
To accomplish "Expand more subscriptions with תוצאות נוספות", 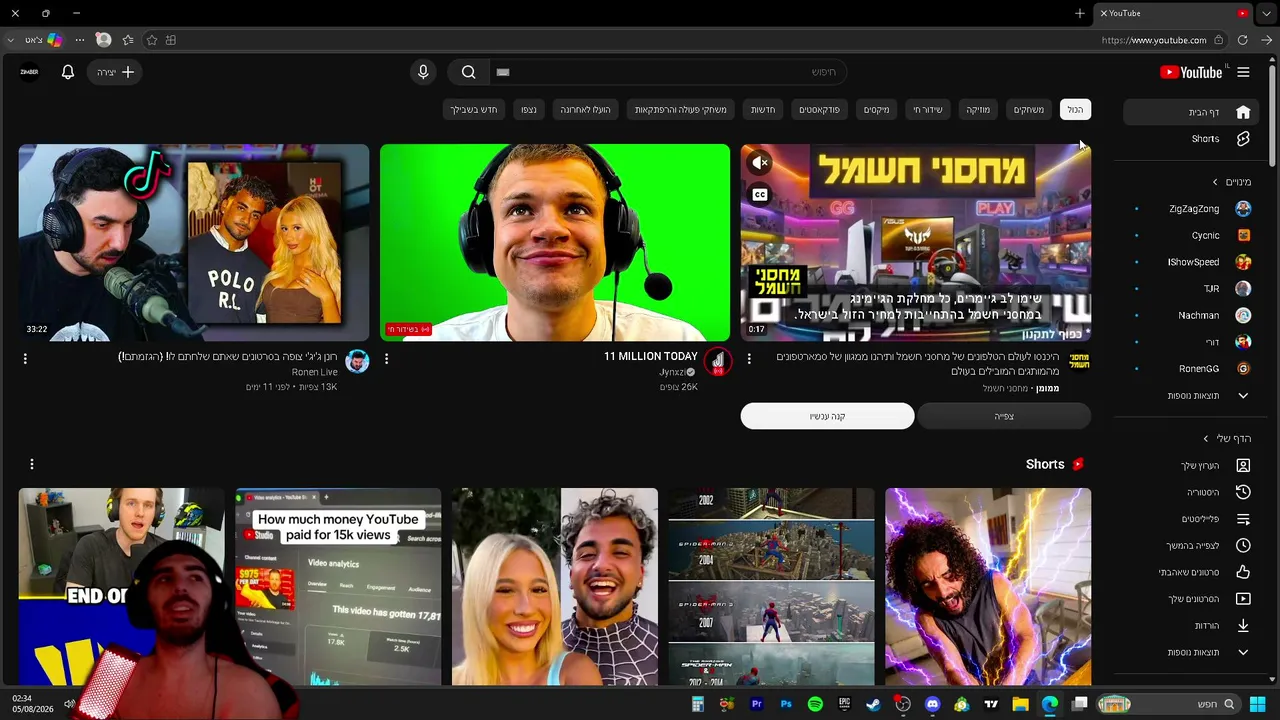I will [x=1192, y=396].
